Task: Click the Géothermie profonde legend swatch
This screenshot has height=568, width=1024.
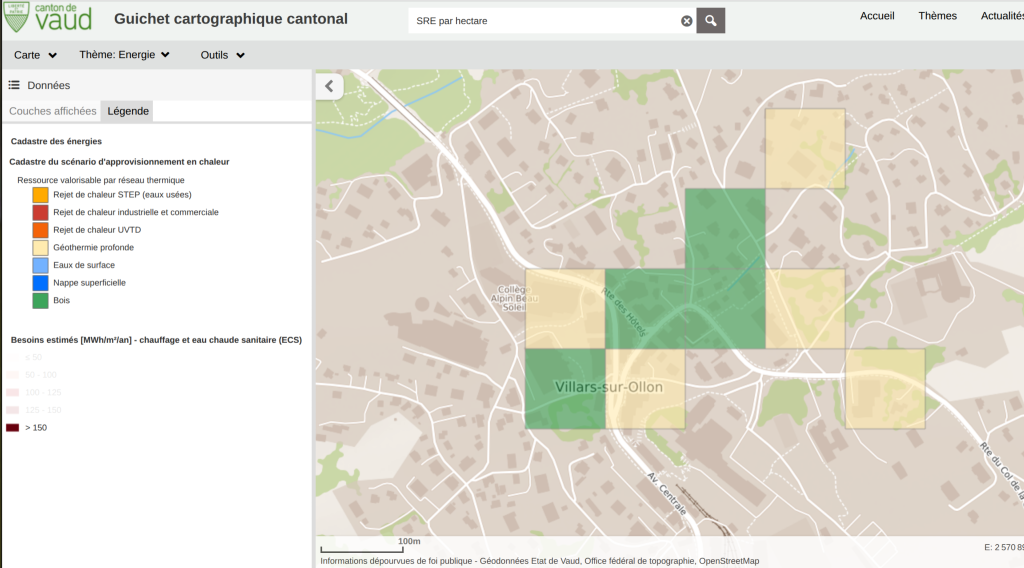Action: tap(40, 248)
